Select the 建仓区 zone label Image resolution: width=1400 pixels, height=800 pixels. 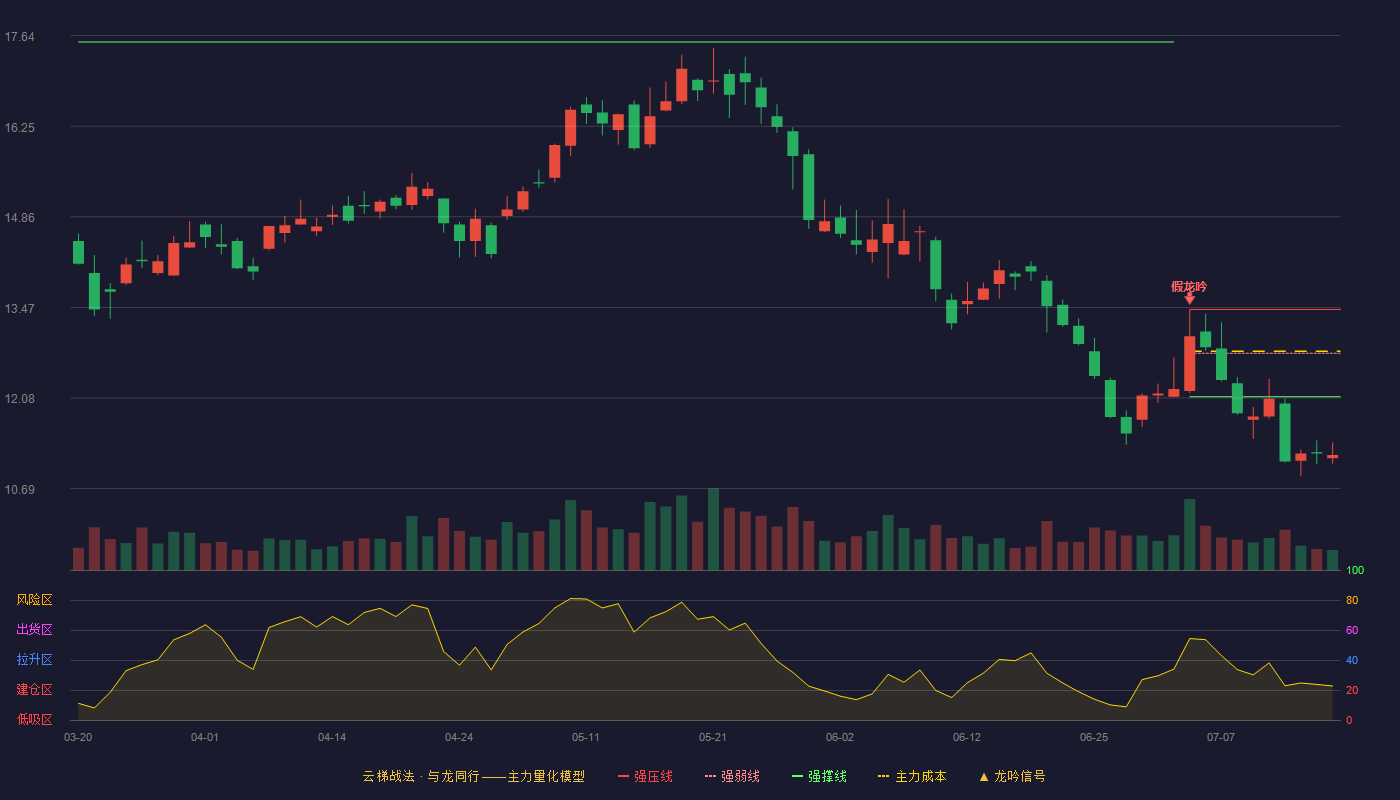[x=34, y=690]
